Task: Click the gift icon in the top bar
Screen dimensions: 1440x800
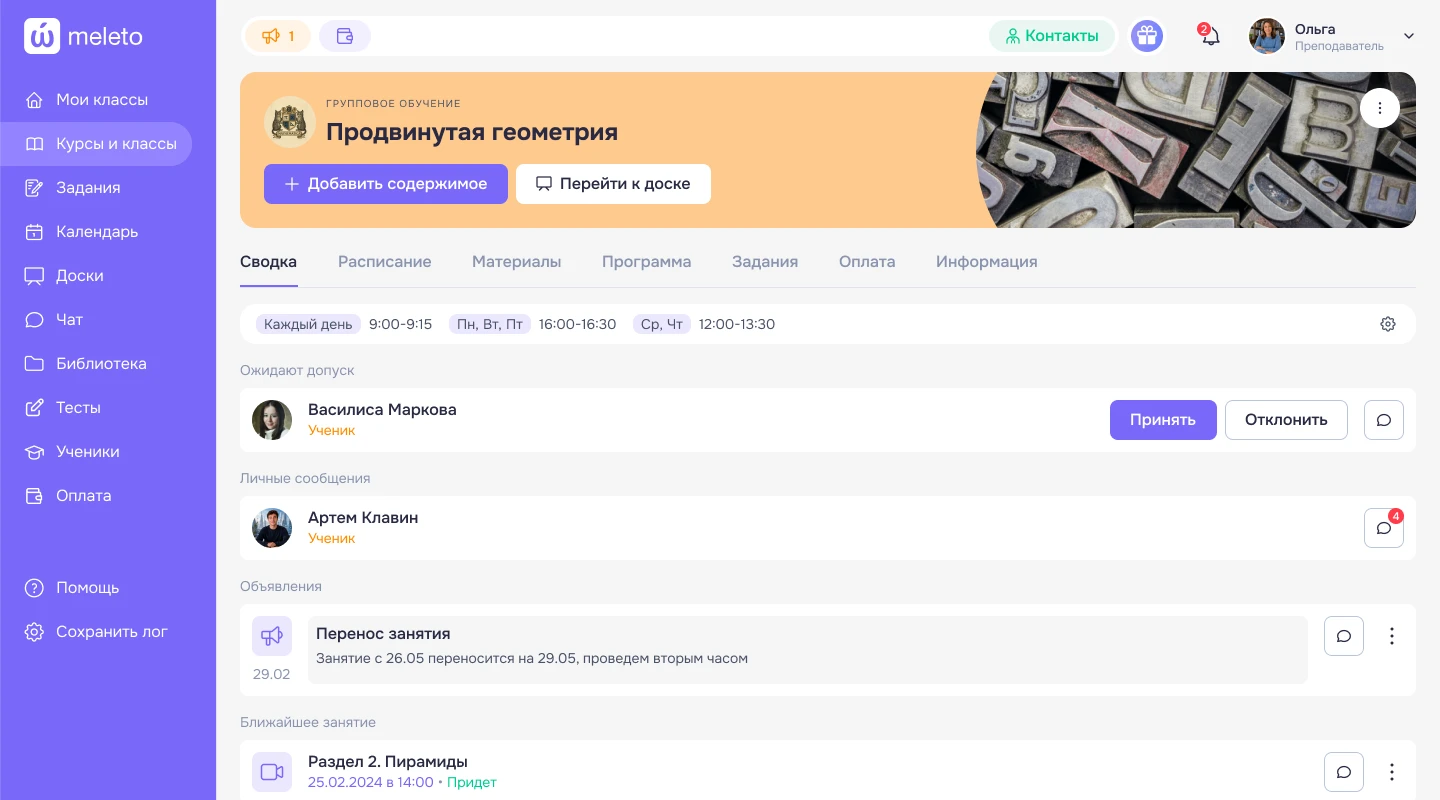Action: [x=1147, y=37]
